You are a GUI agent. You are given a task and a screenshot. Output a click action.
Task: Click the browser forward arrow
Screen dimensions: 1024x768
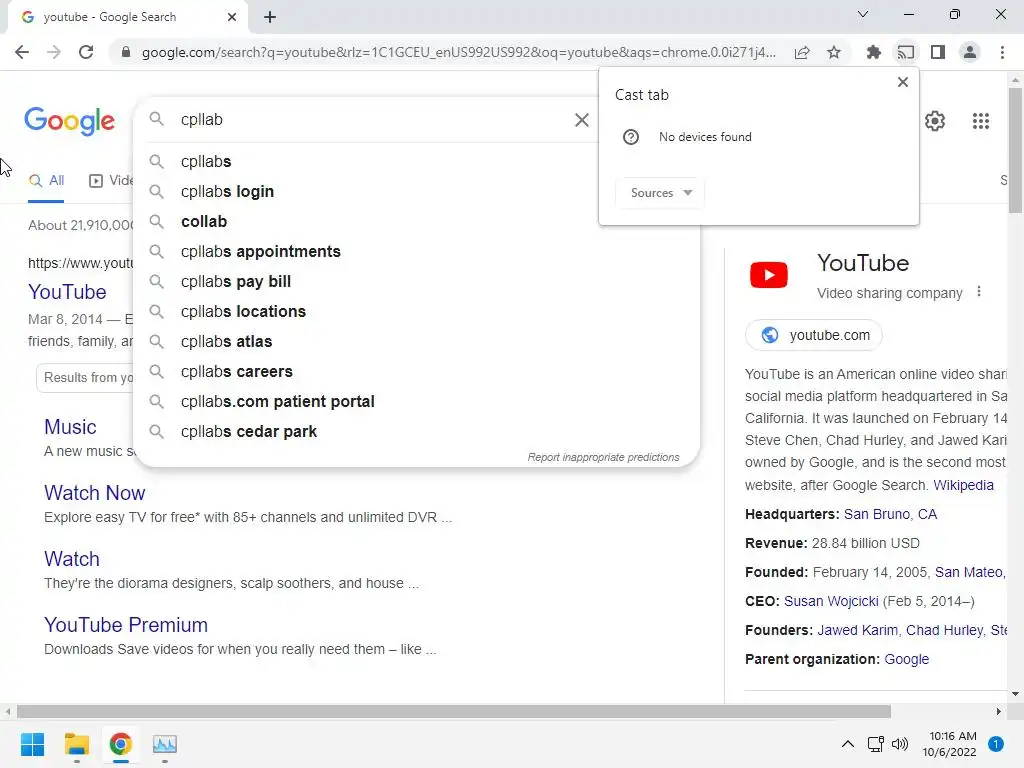(54, 52)
